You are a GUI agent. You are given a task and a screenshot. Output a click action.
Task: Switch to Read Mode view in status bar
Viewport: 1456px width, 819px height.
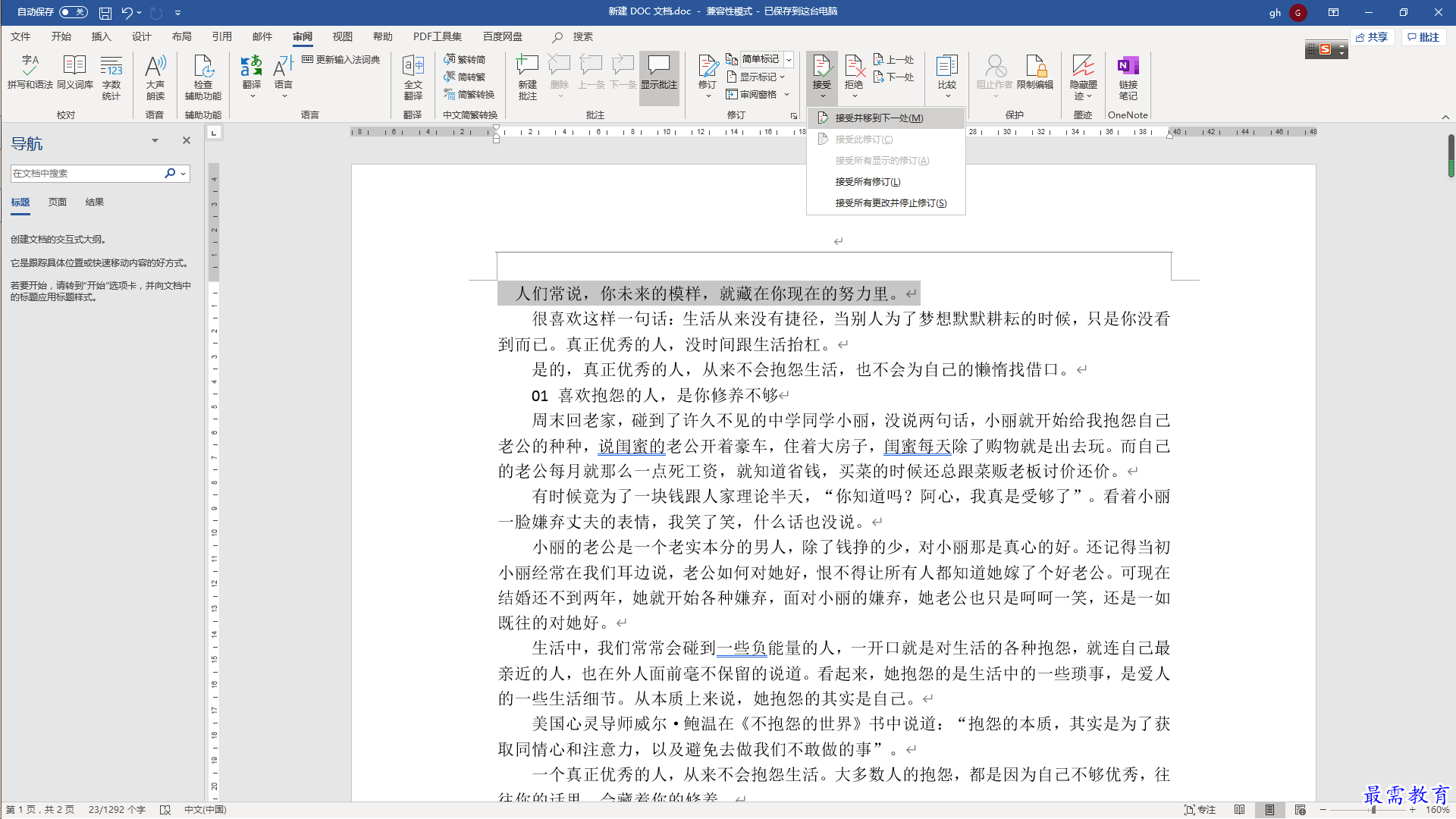pos(1239,810)
